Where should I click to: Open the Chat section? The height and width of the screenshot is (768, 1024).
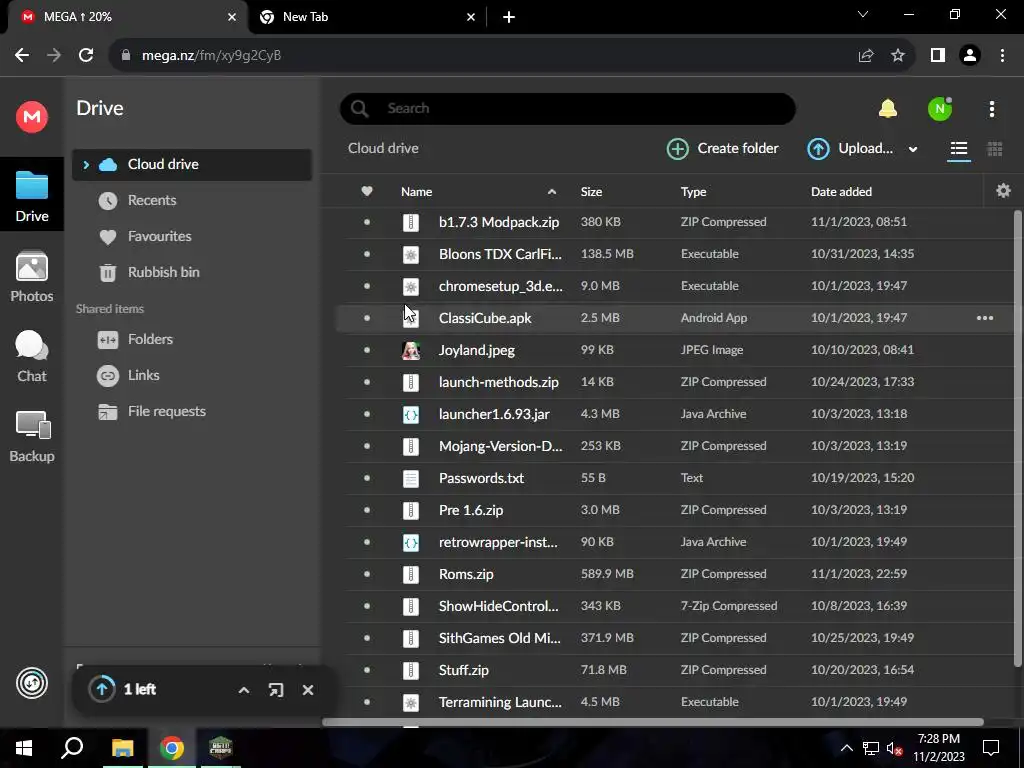pyautogui.click(x=31, y=356)
